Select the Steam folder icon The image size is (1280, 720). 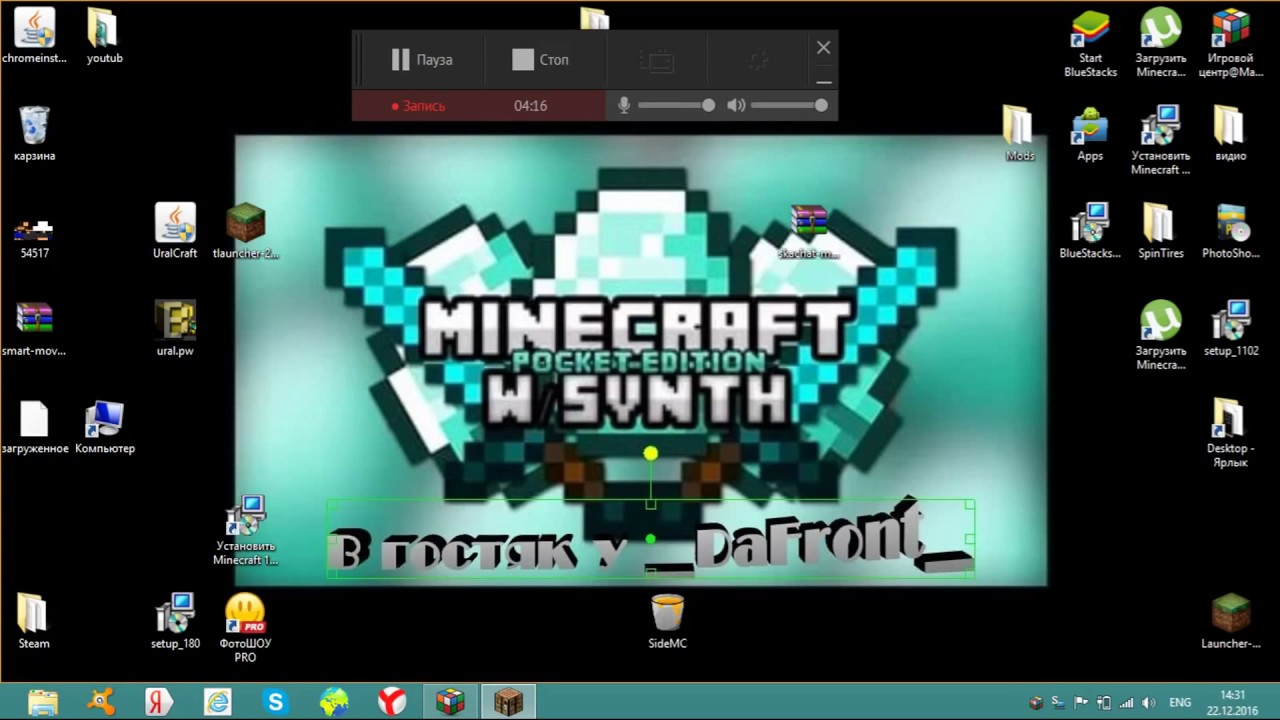tap(34, 622)
